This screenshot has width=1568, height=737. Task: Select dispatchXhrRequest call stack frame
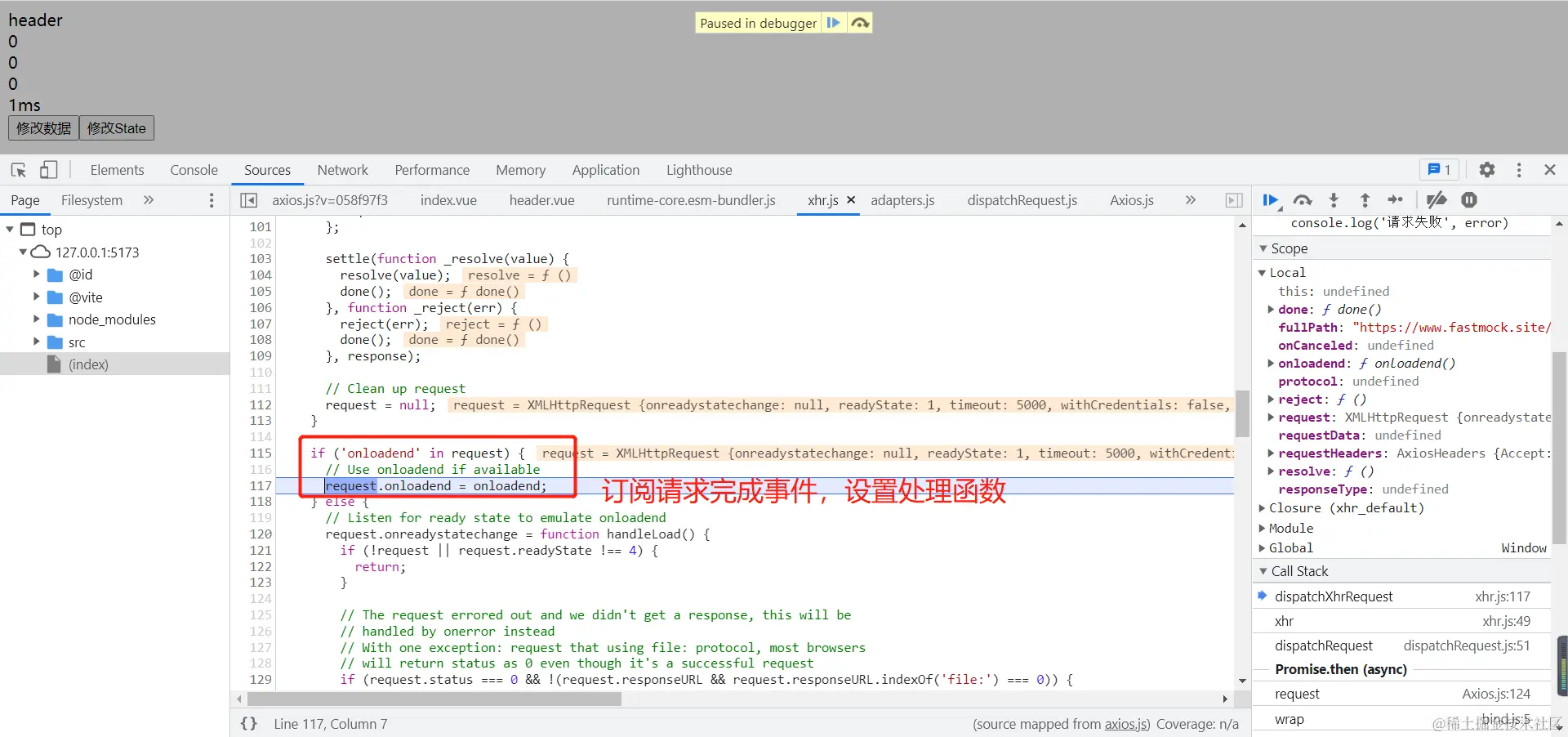[x=1401, y=596]
